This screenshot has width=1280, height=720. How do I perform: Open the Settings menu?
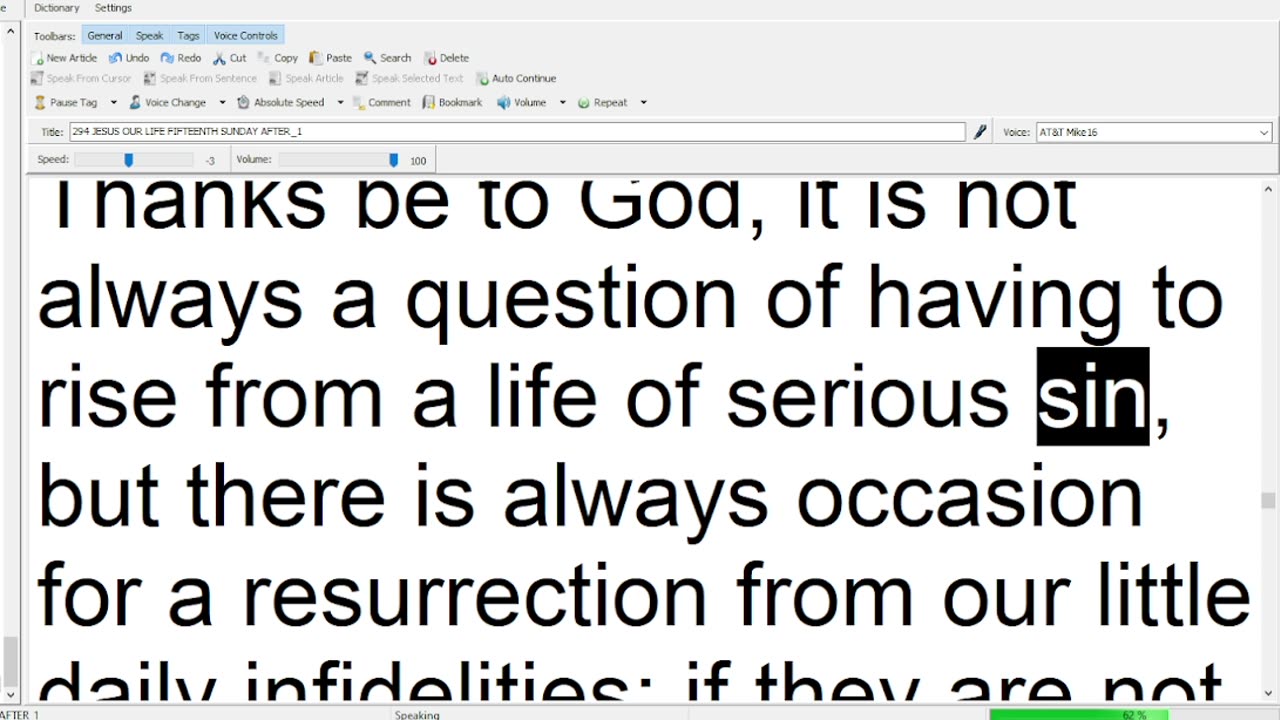click(113, 8)
